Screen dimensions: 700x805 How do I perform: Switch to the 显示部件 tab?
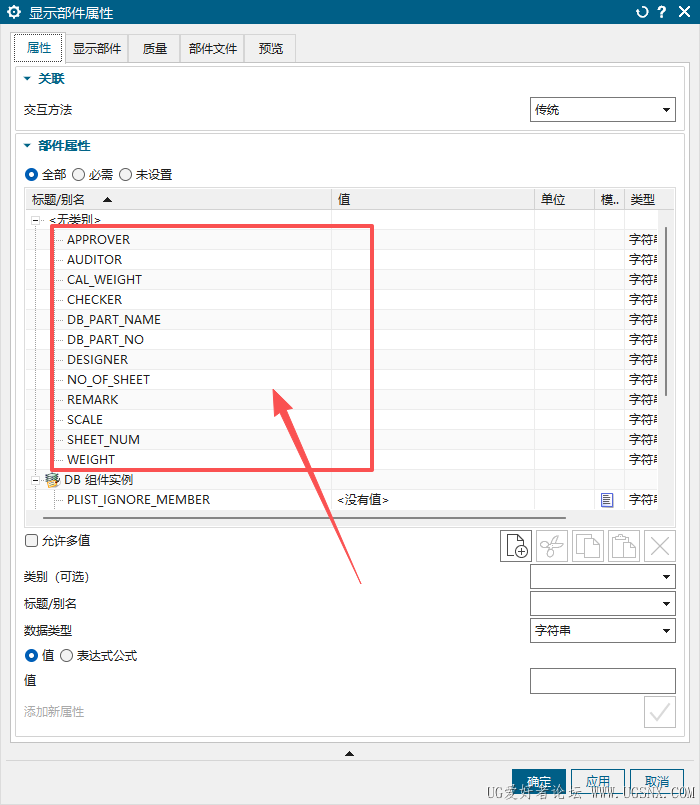97,49
